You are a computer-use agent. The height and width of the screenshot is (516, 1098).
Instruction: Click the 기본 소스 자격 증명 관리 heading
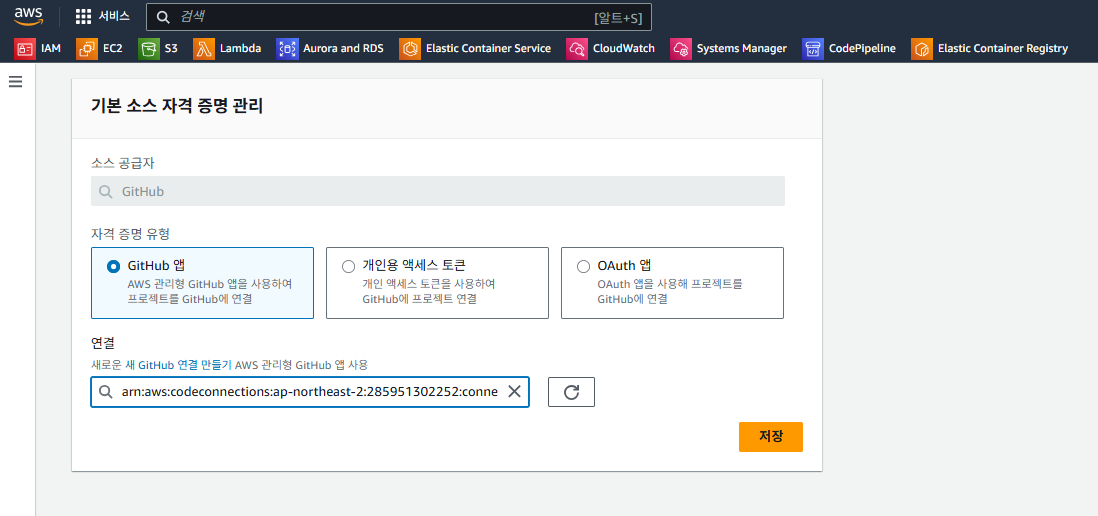[x=177, y=106]
